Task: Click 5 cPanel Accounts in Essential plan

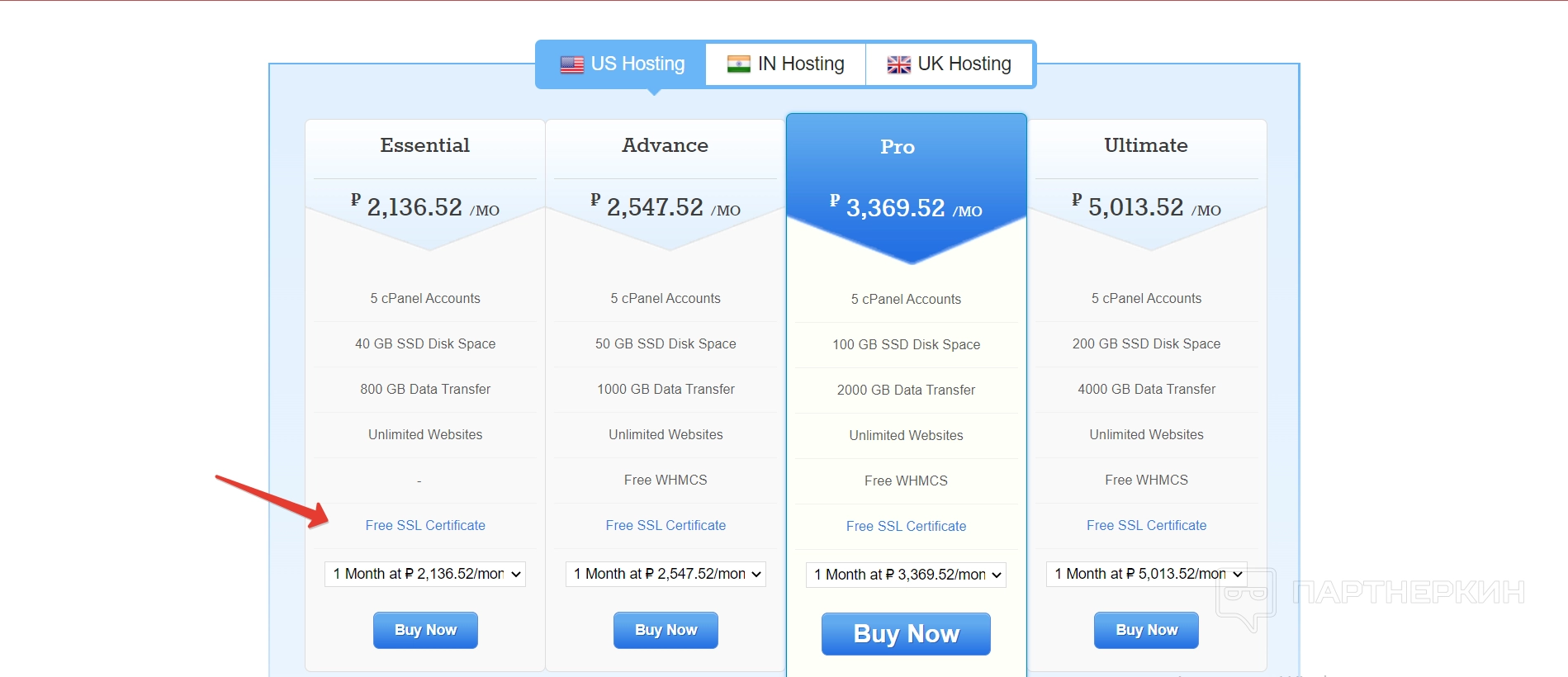Action: (425, 298)
